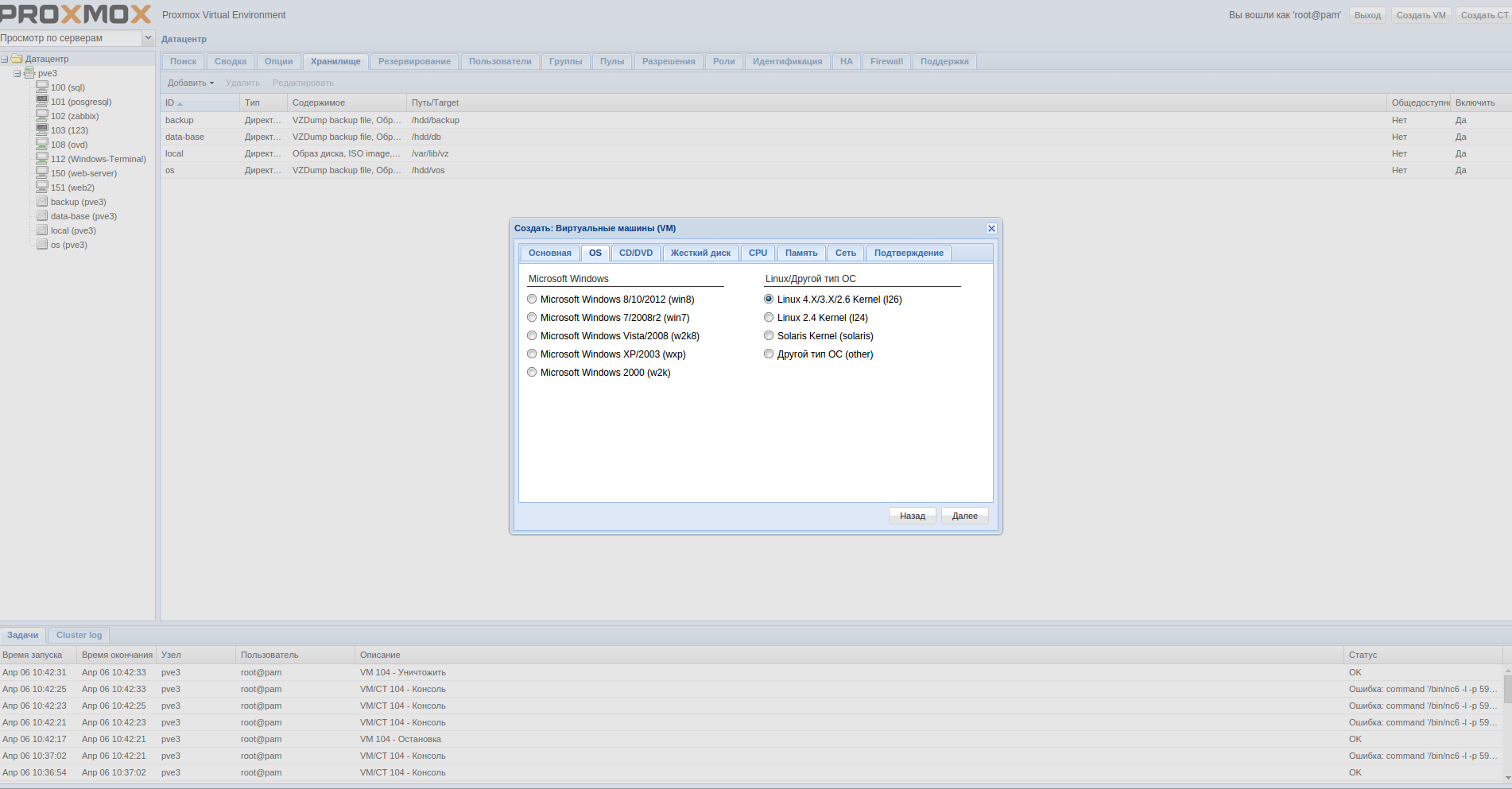This screenshot has width=1512, height=789.
Task: Click the Датацентр folder icon in tree
Action: pos(17,59)
